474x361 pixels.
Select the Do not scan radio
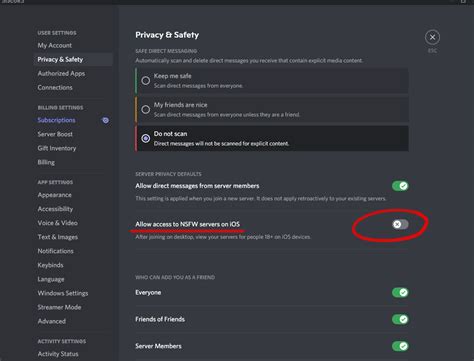click(x=146, y=138)
